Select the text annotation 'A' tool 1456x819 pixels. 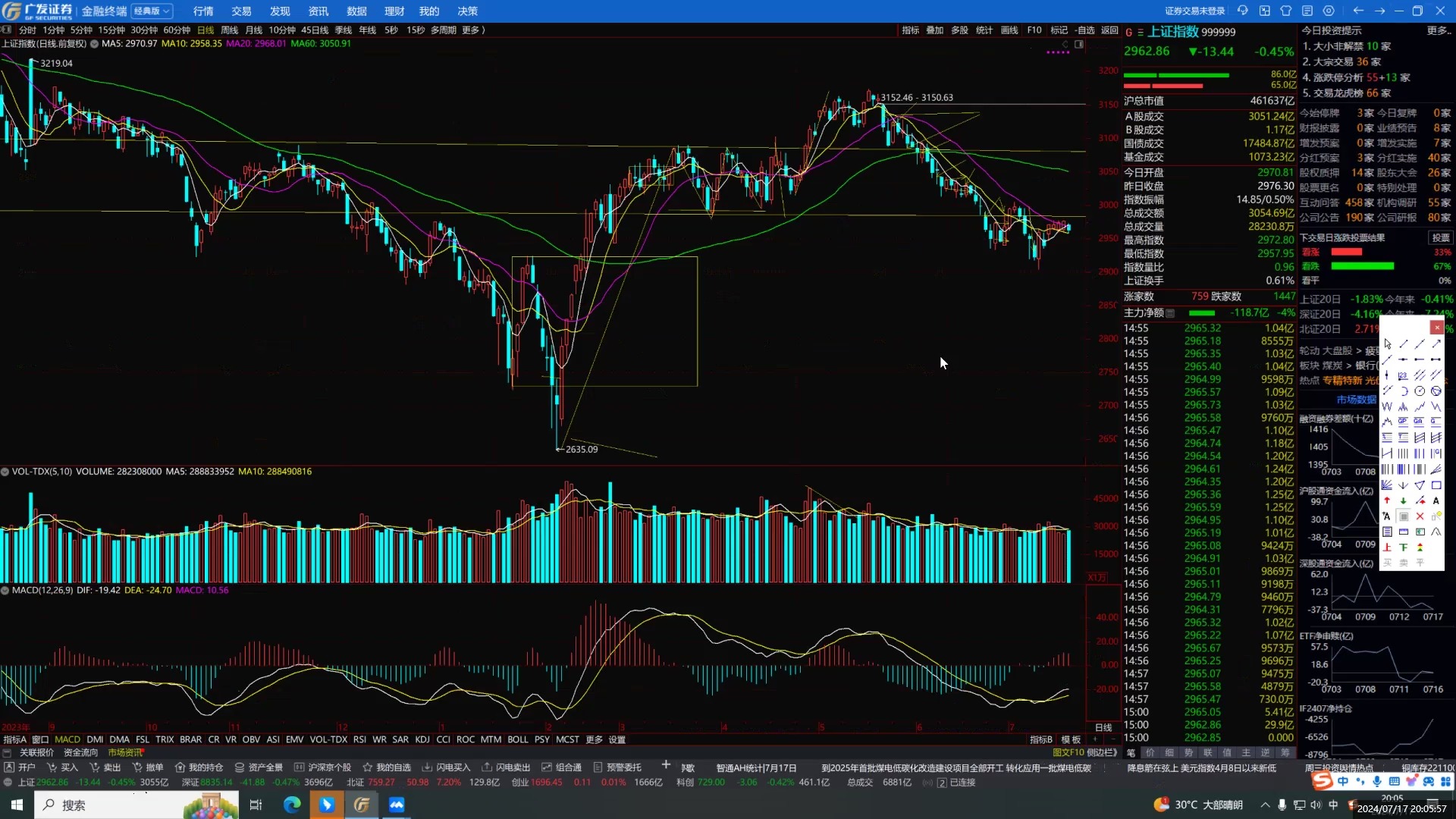(1436, 500)
